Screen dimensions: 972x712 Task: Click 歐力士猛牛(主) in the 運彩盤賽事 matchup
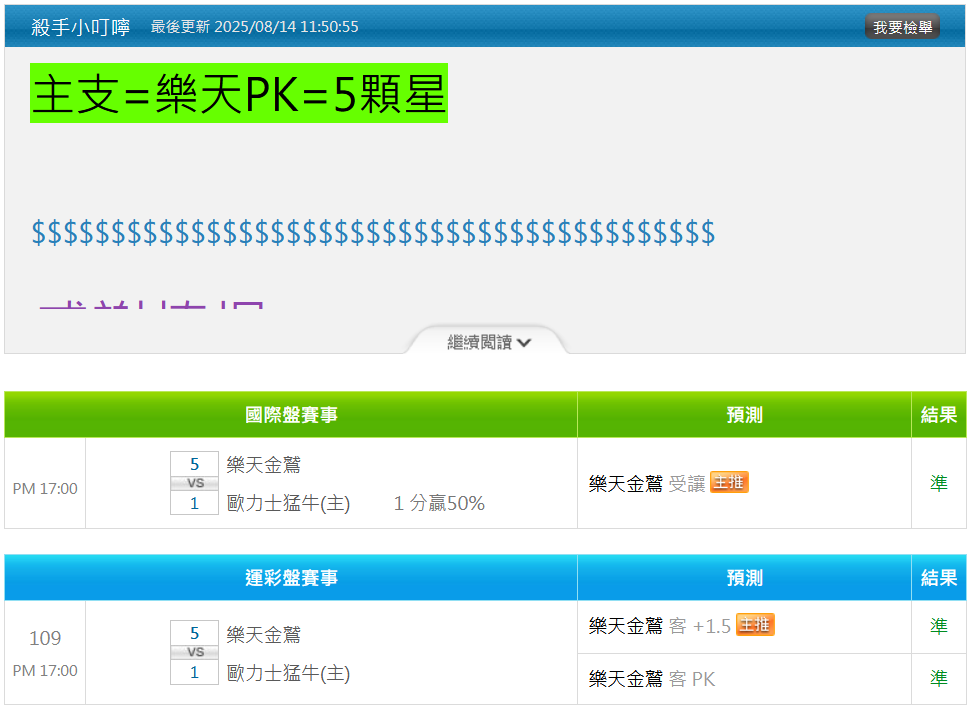[288, 672]
